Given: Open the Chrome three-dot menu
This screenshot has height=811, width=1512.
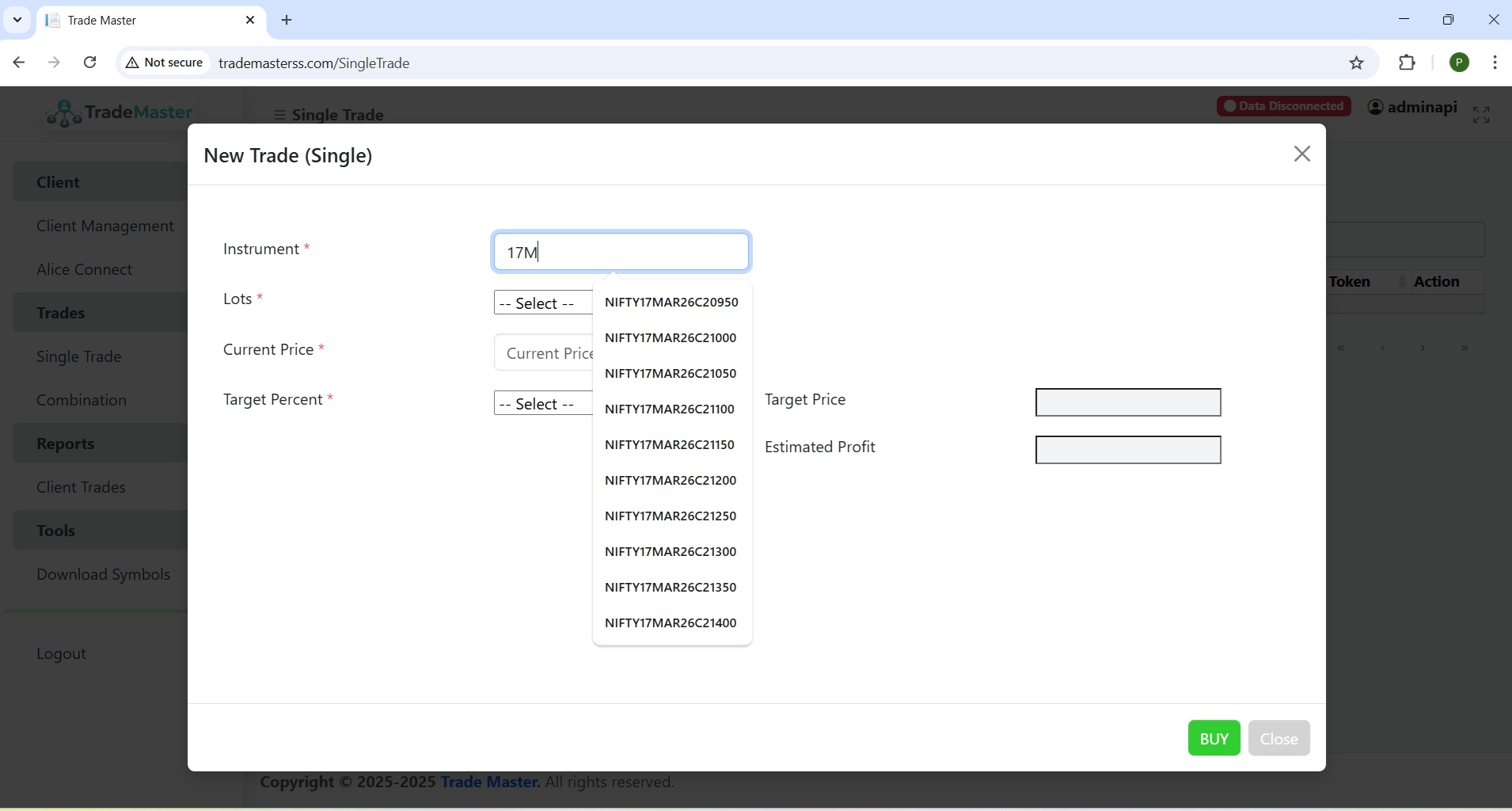Looking at the screenshot, I should coord(1496,63).
